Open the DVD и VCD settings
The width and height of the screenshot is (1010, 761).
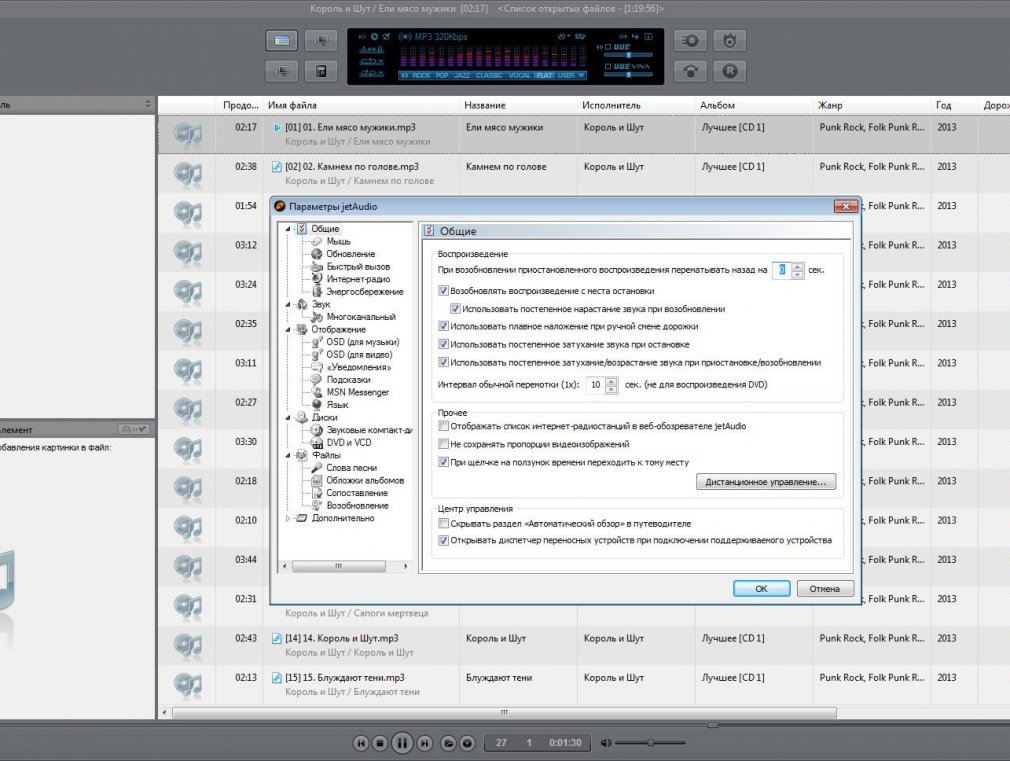coord(348,442)
